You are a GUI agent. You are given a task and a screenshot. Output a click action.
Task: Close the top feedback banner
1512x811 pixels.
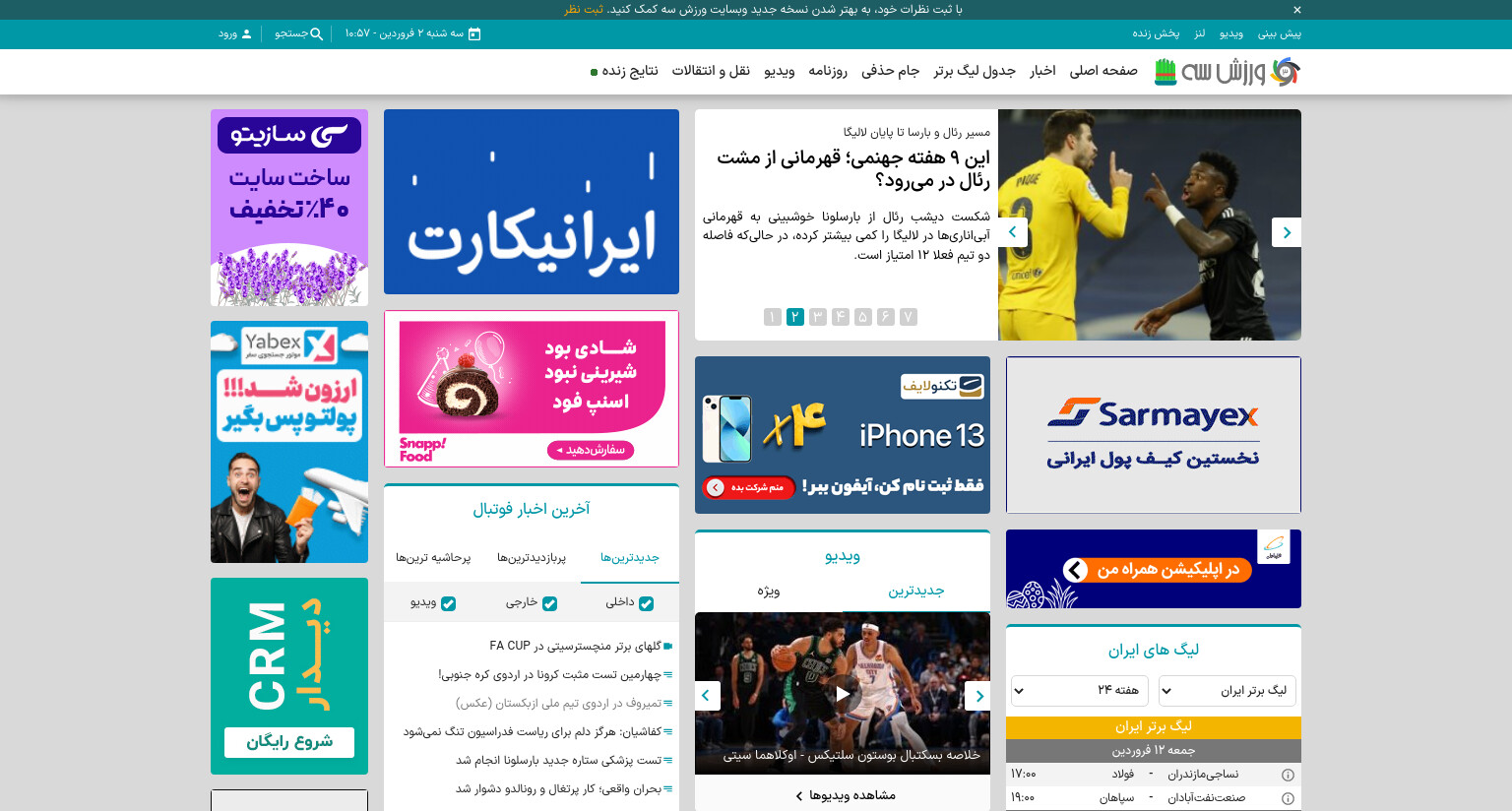1296,10
